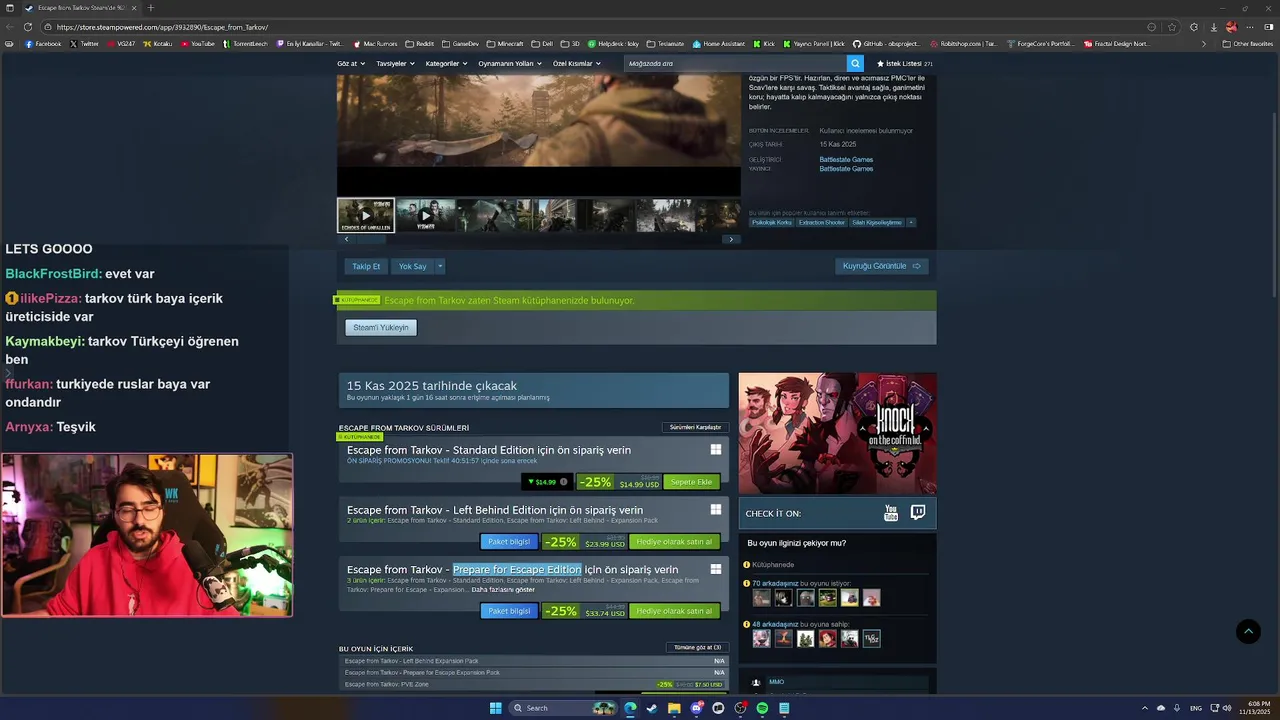
Task: Play the second video thumbnail in the strip
Action: (x=425, y=215)
